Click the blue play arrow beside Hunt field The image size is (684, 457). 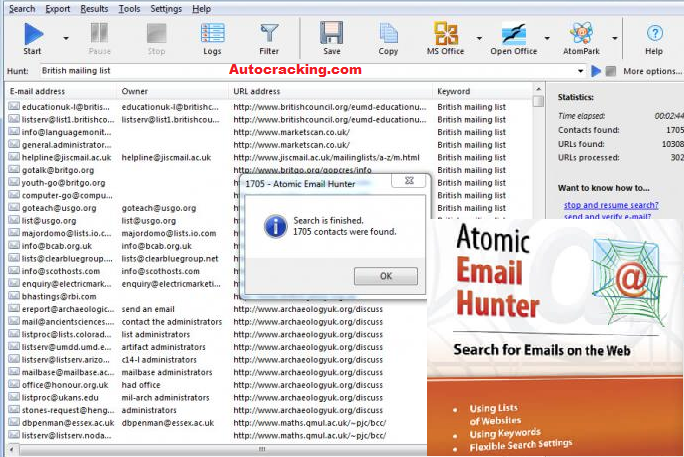click(596, 71)
